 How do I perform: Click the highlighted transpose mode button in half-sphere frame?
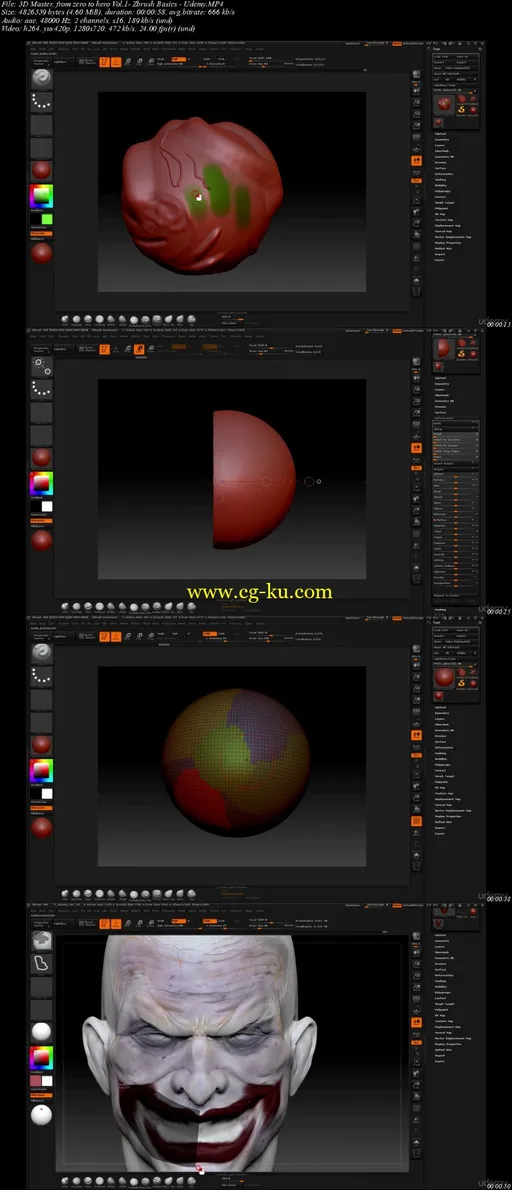click(x=140, y=349)
